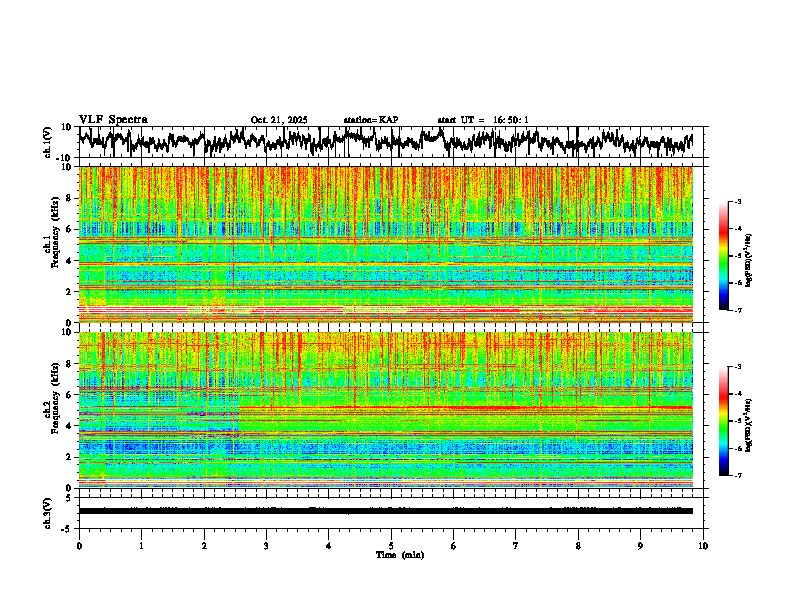The width and height of the screenshot is (792, 612).
Task: Click time axis tick label "9"
Action: tap(640, 546)
